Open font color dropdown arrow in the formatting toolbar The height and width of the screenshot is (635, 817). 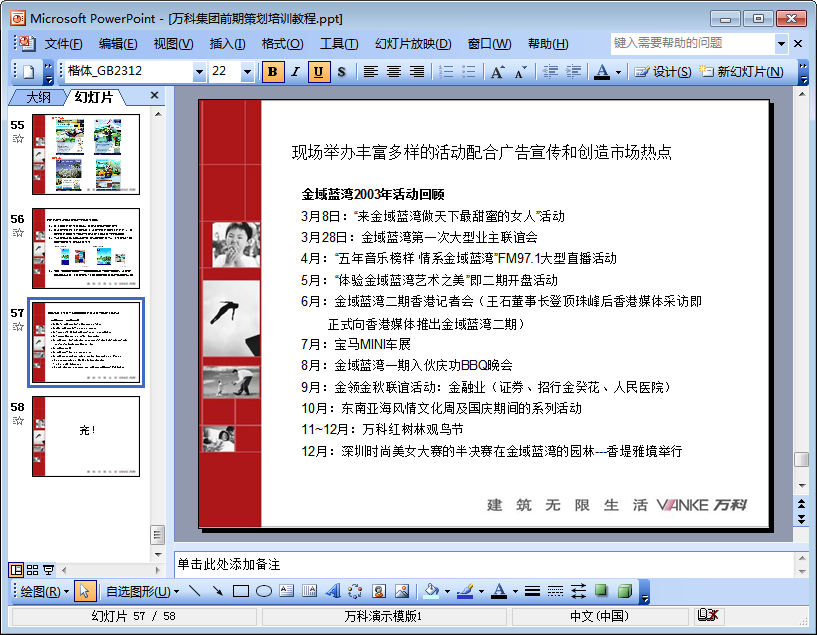(618, 72)
